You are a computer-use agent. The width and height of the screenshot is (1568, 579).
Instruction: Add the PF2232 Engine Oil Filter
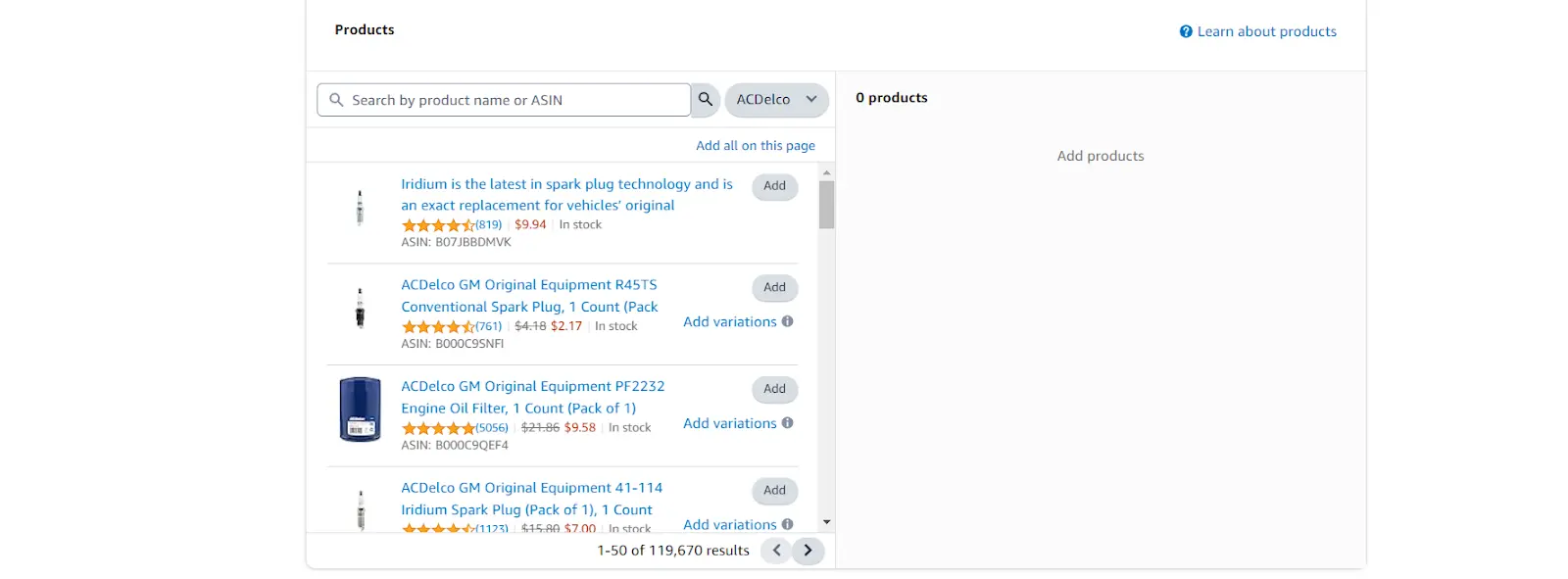coord(775,389)
